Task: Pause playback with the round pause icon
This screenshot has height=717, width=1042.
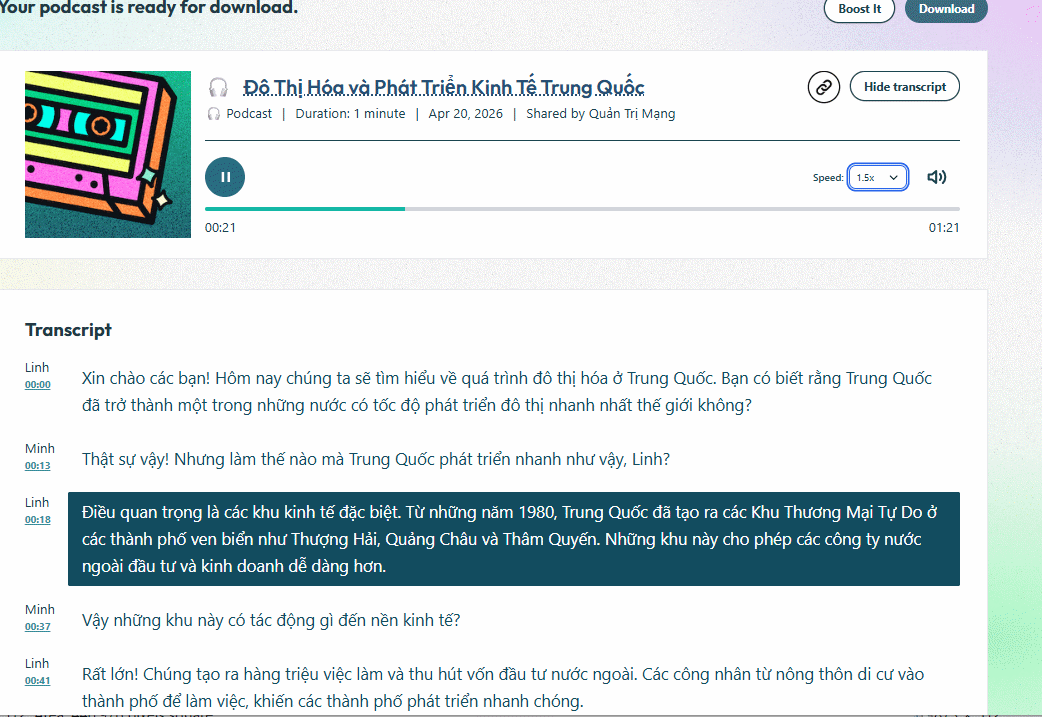Action: coord(224,176)
